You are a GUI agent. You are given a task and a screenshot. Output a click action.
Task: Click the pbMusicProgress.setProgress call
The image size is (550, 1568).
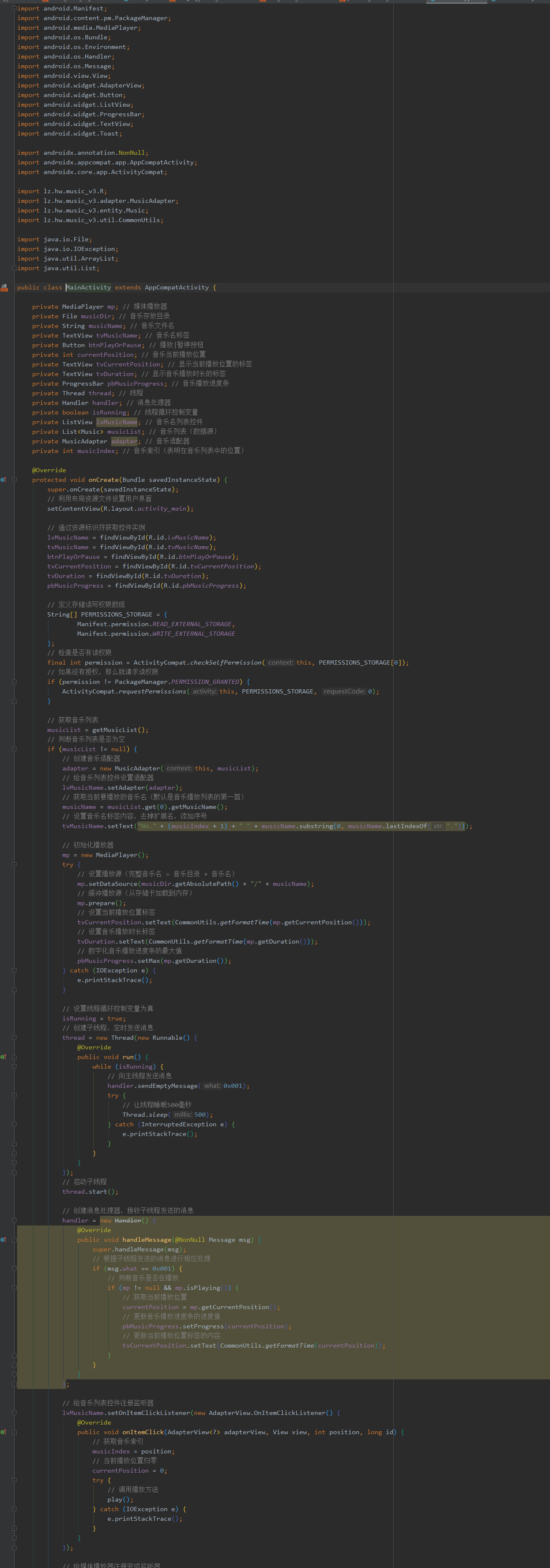point(207,1326)
